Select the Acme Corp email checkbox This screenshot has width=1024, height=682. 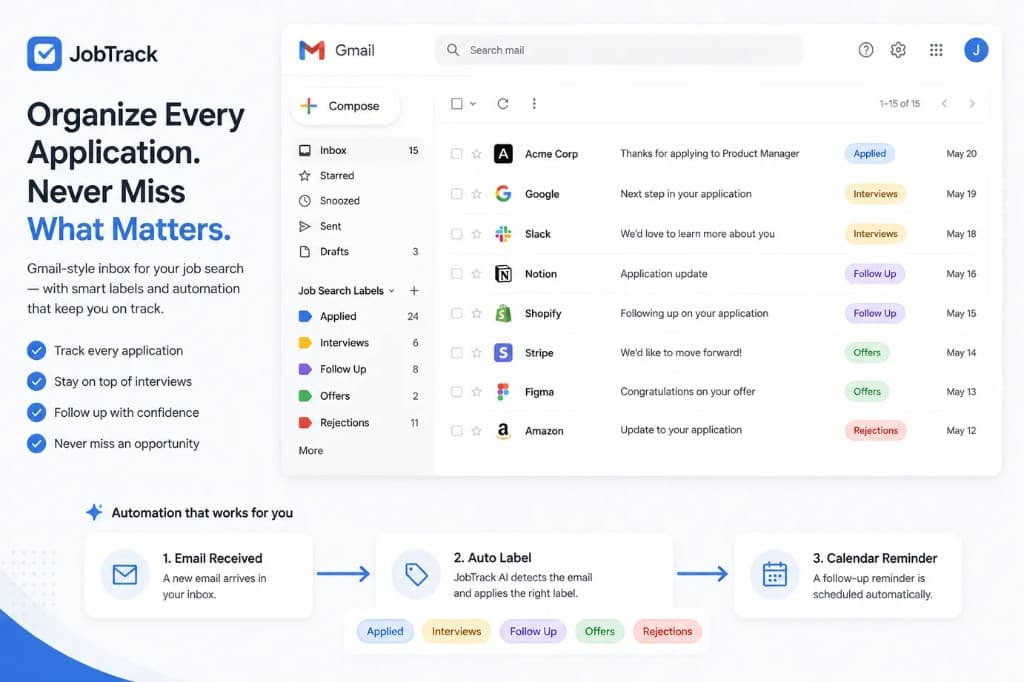click(457, 154)
